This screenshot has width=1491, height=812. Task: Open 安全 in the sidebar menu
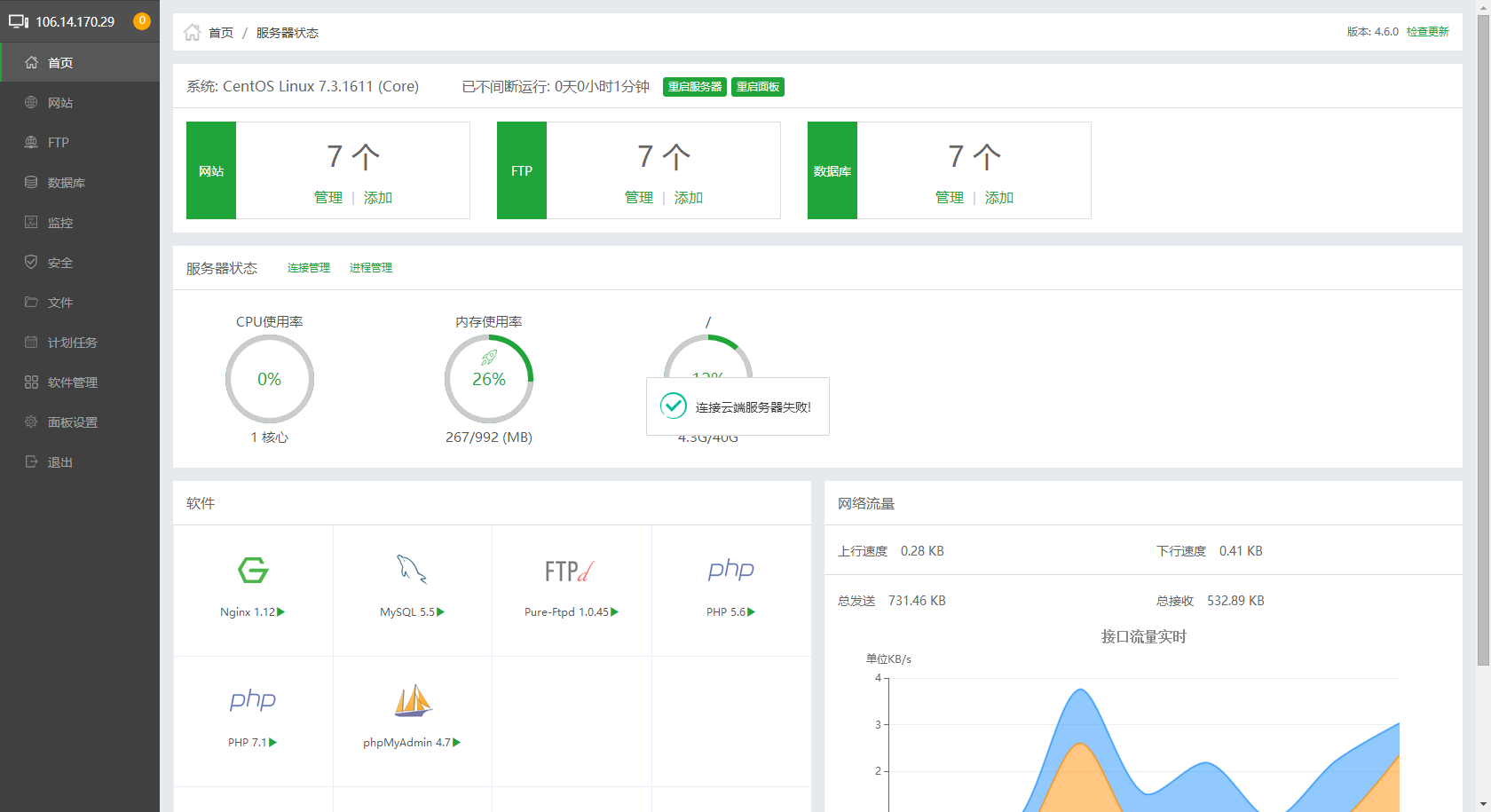[x=80, y=262]
